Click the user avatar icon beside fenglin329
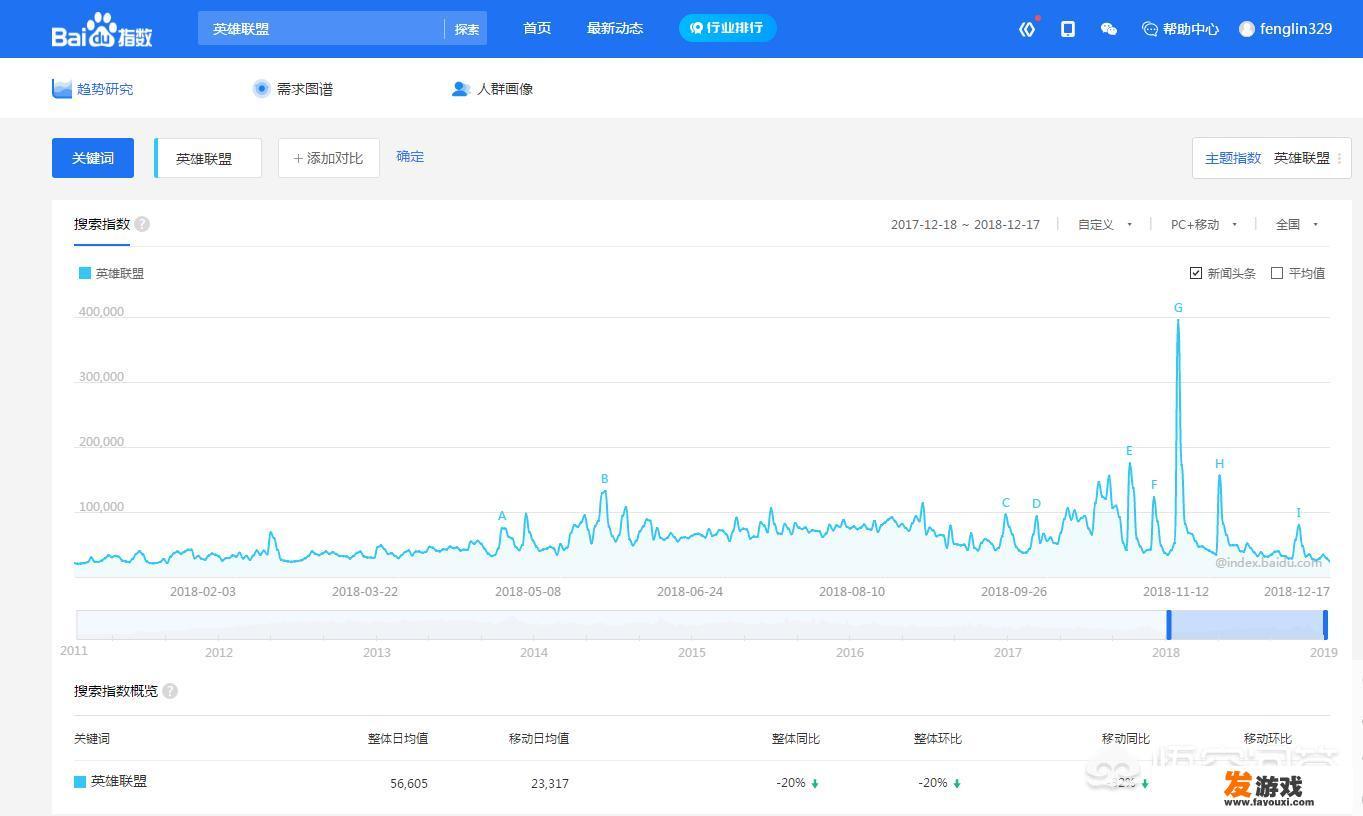1363x816 pixels. click(x=1247, y=29)
